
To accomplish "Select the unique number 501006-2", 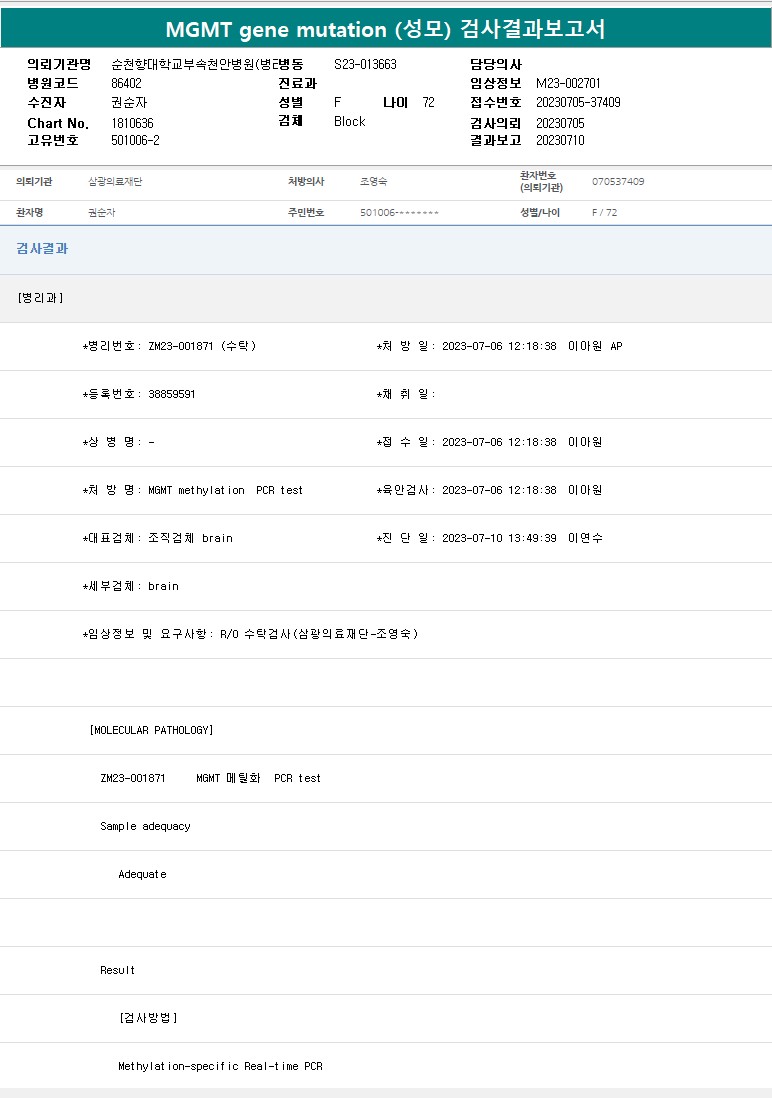I will tap(135, 141).
